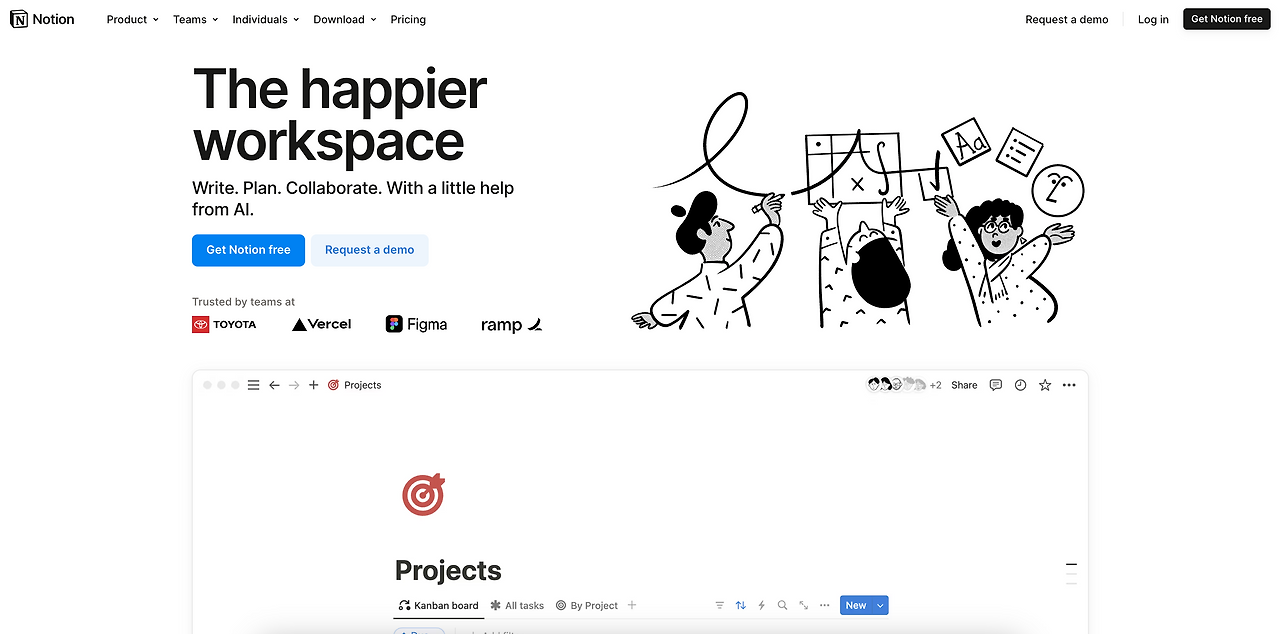Expand the Individuals menu
The width and height of the screenshot is (1280, 634).
point(266,19)
